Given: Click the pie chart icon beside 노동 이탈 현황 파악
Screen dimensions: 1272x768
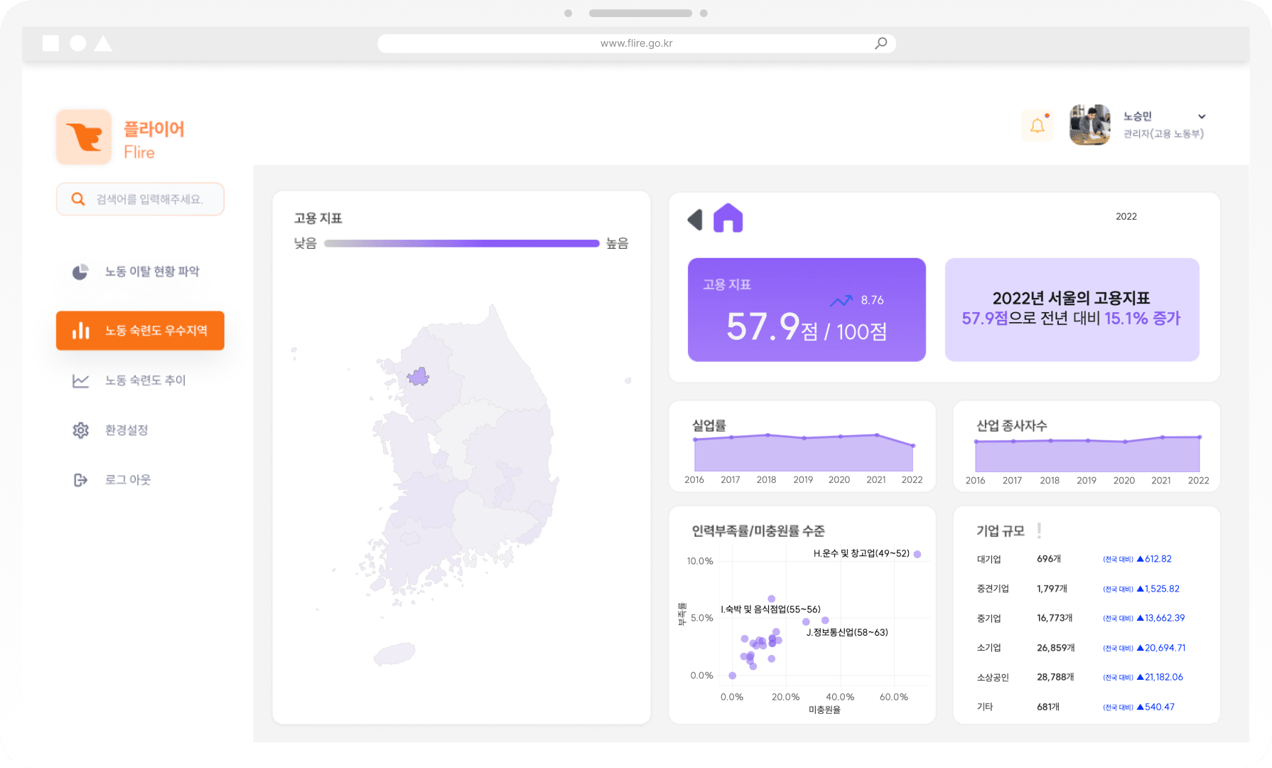Looking at the screenshot, I should 80,272.
